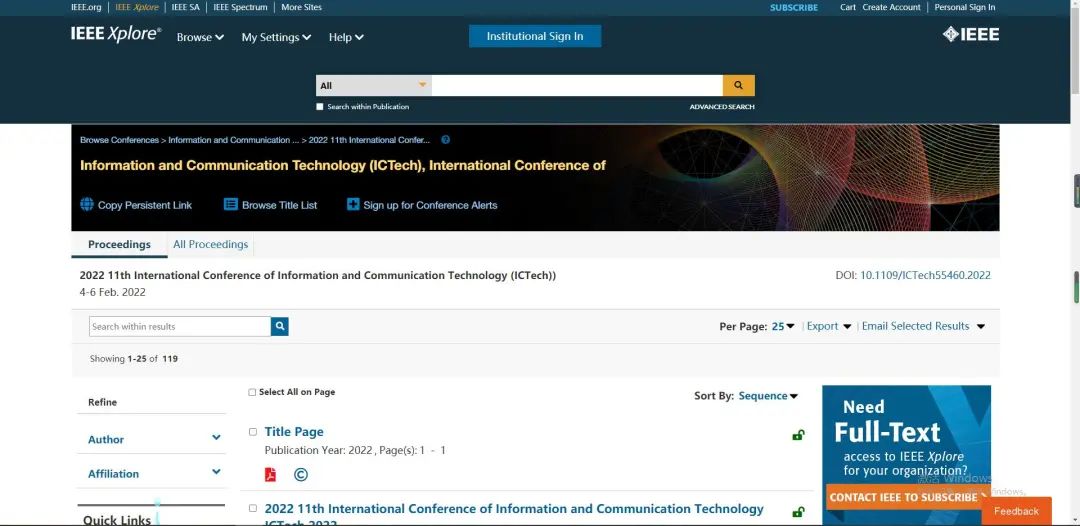Screen dimensions: 1080x526
Task: Click the orange search magnifier button
Action: [738, 85]
